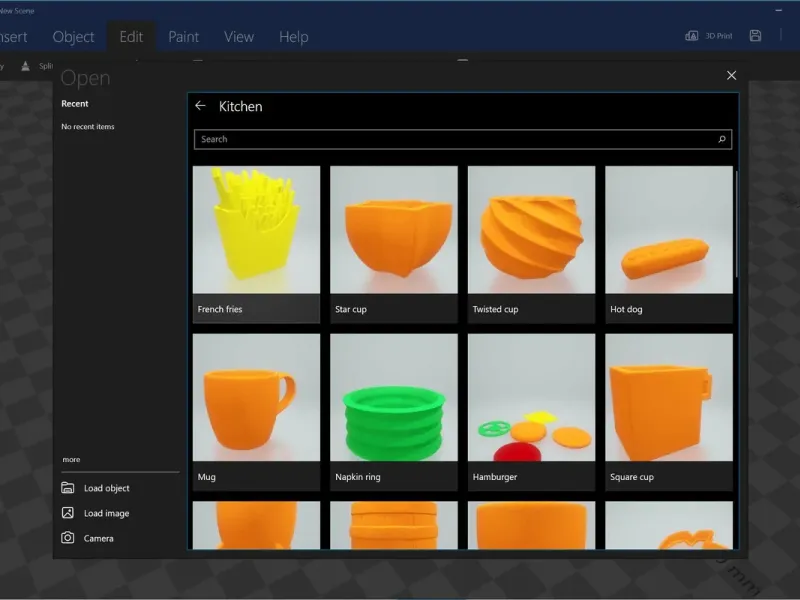Open the Object menu
800x600 pixels.
coord(73,37)
